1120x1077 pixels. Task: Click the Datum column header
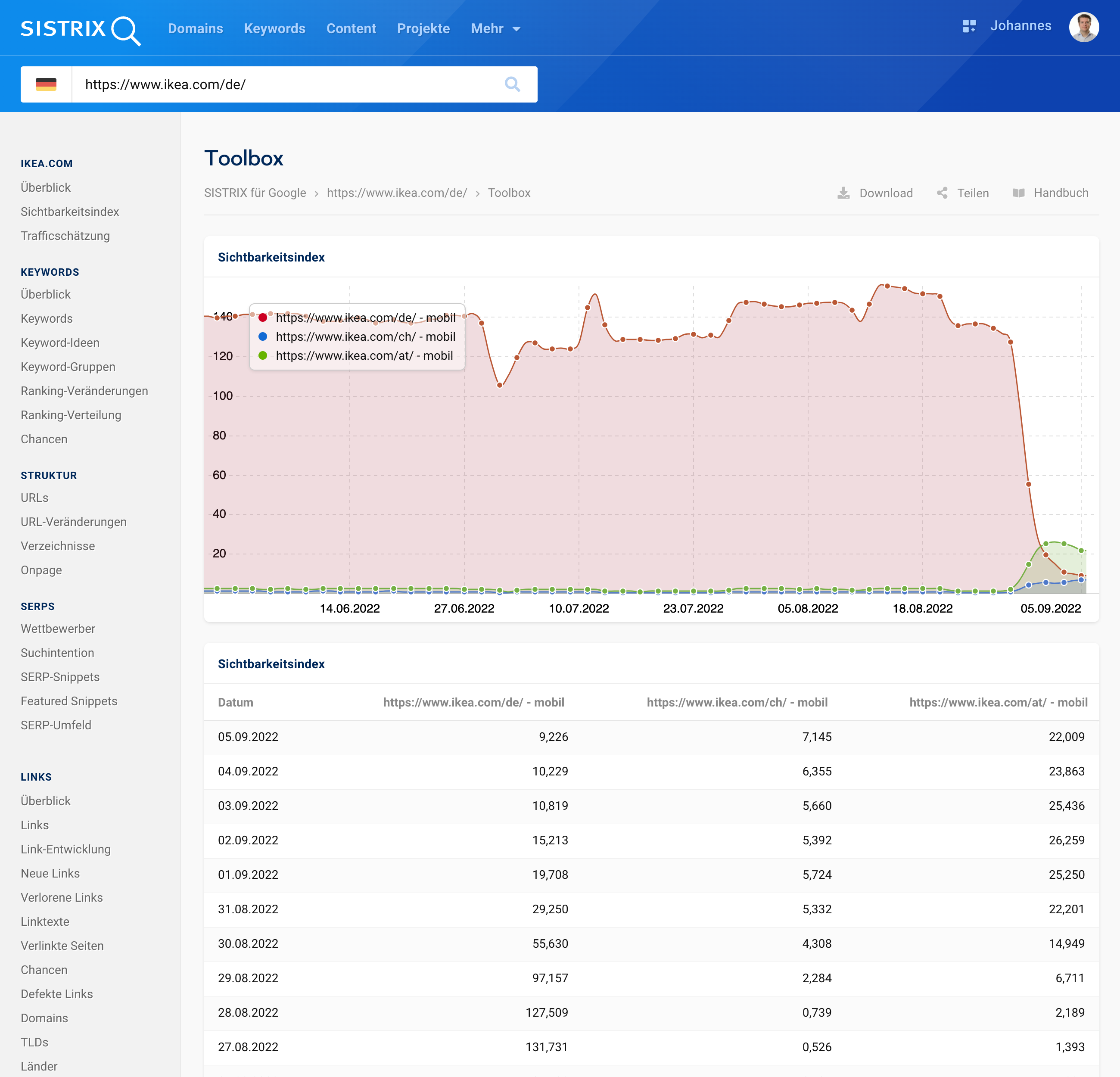click(x=236, y=702)
